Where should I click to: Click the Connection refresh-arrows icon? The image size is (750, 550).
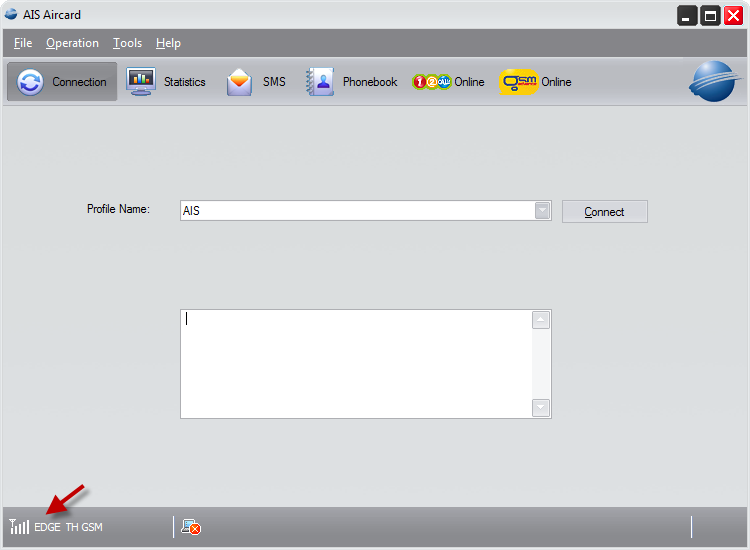[x=30, y=82]
